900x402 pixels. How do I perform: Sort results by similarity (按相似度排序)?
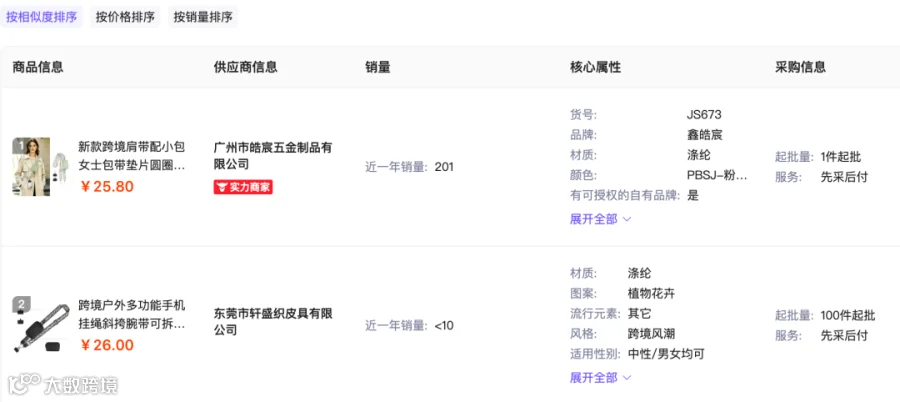click(41, 17)
